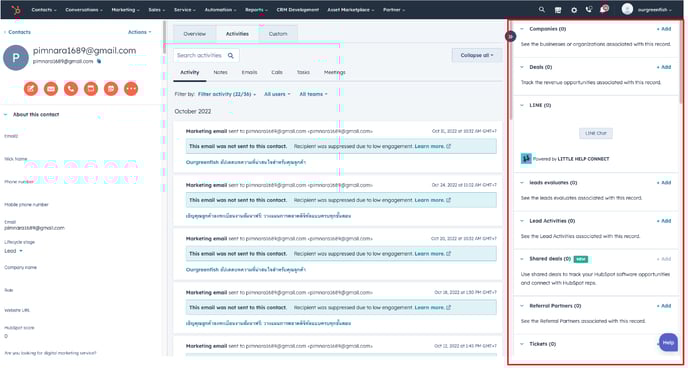Select the Emails activity tab
Screen dimensions: 688x372
[249, 72]
